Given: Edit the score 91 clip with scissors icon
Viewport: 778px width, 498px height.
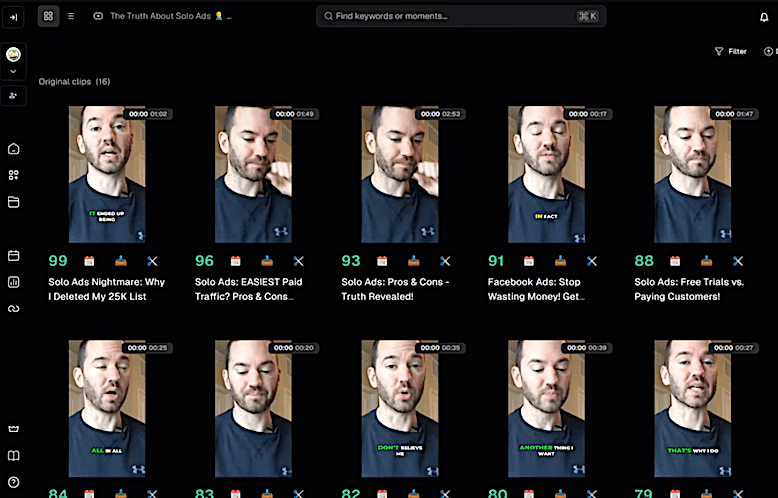Looking at the screenshot, I should 592,261.
